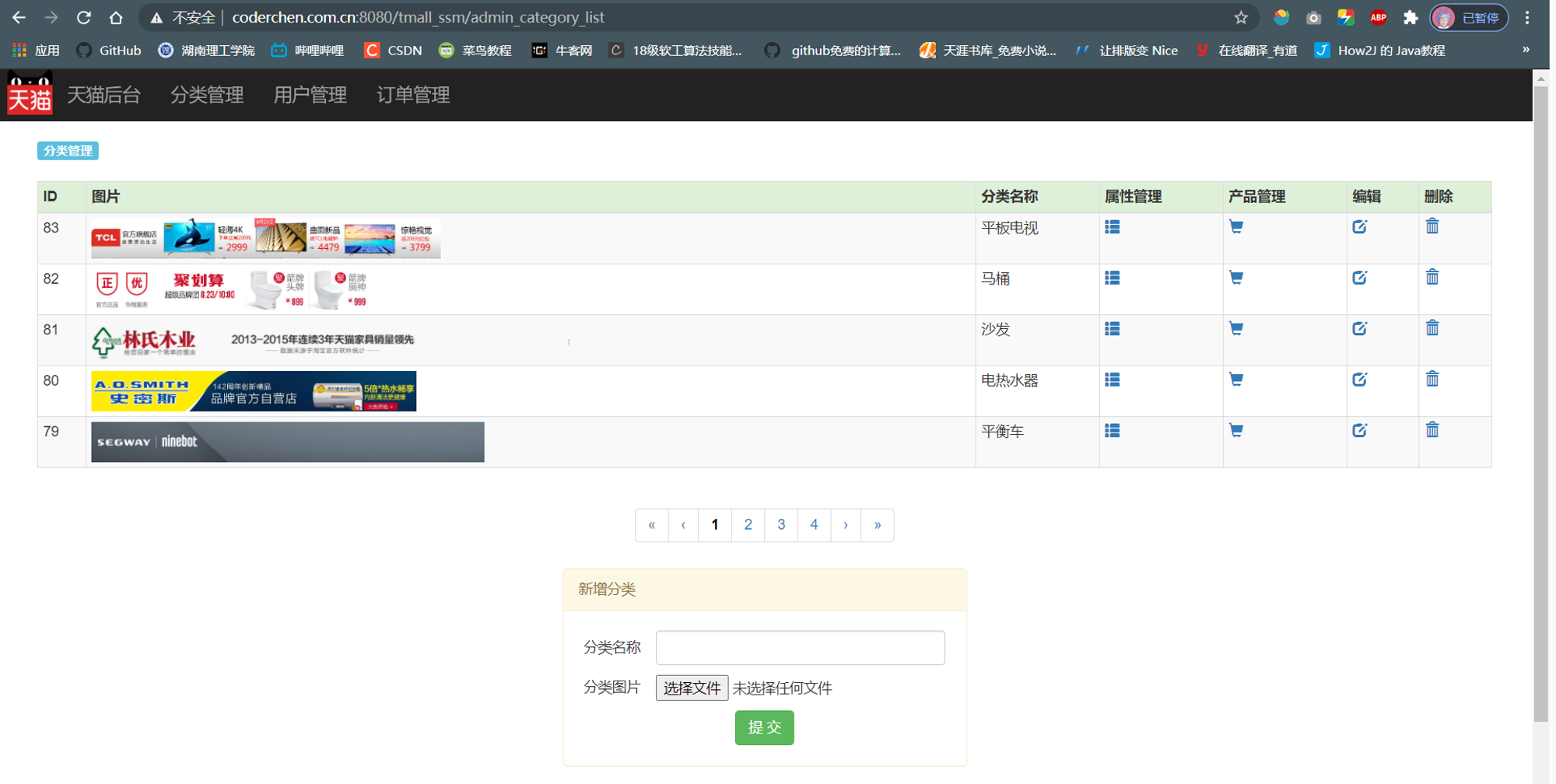The image size is (1556, 784).
Task: Open CSDN bookmark
Action: (x=394, y=51)
